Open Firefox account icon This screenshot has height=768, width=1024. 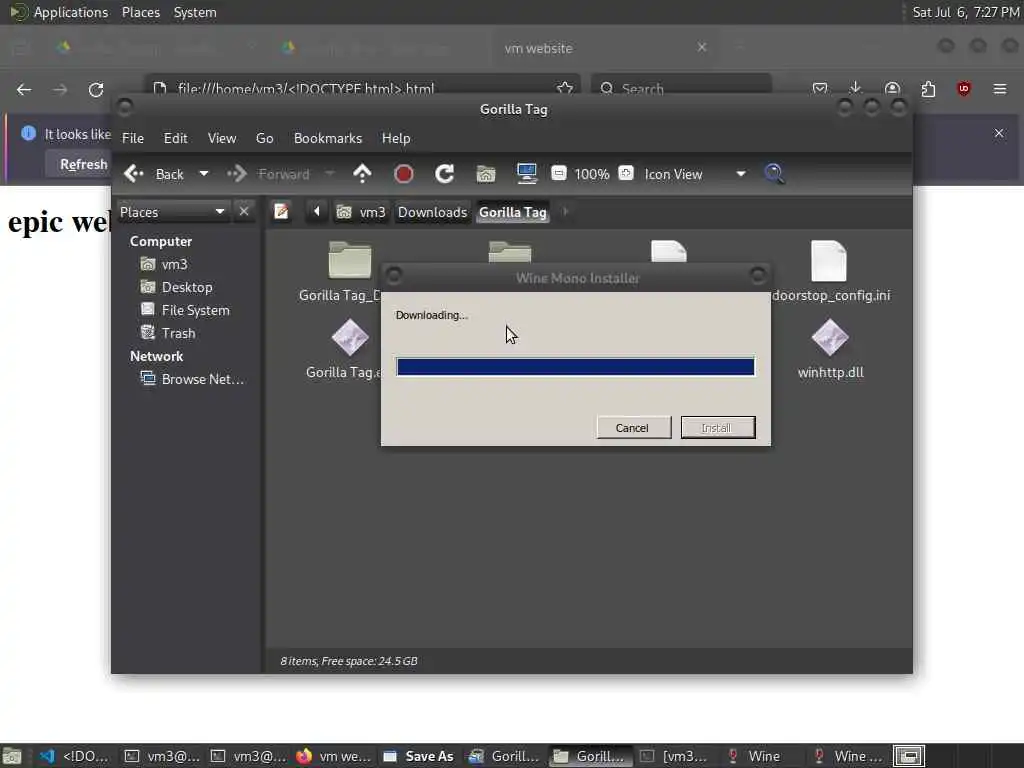(892, 88)
